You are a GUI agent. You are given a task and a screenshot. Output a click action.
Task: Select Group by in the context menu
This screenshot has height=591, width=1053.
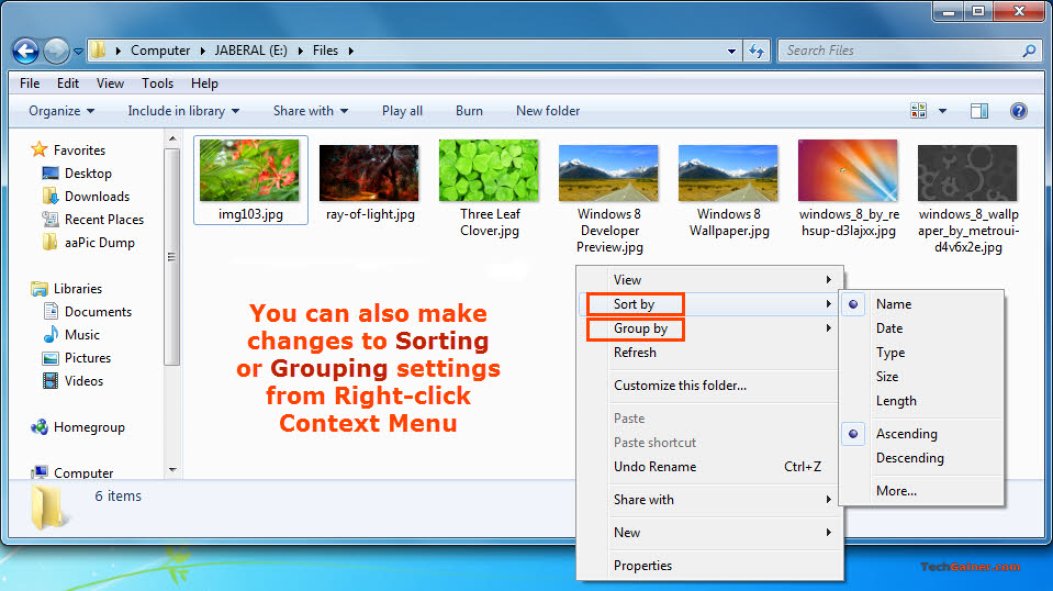coord(641,328)
